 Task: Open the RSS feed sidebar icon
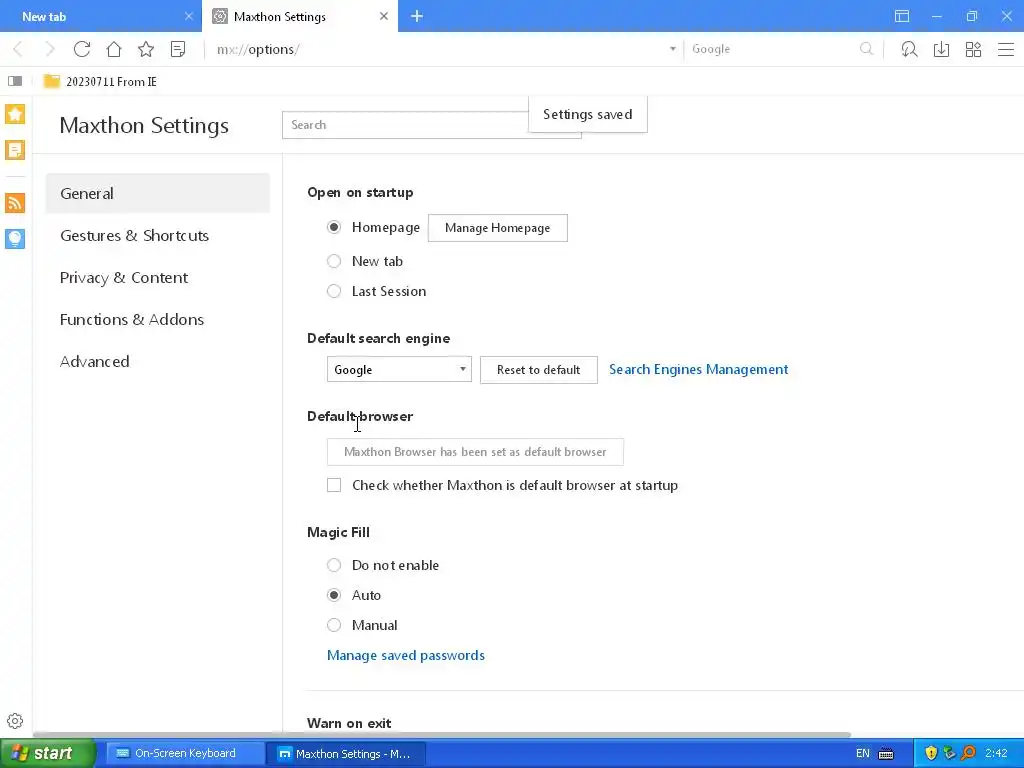coord(15,203)
